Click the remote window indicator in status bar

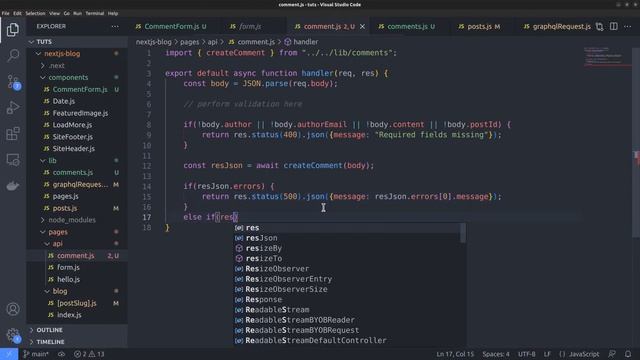[x=9, y=354]
